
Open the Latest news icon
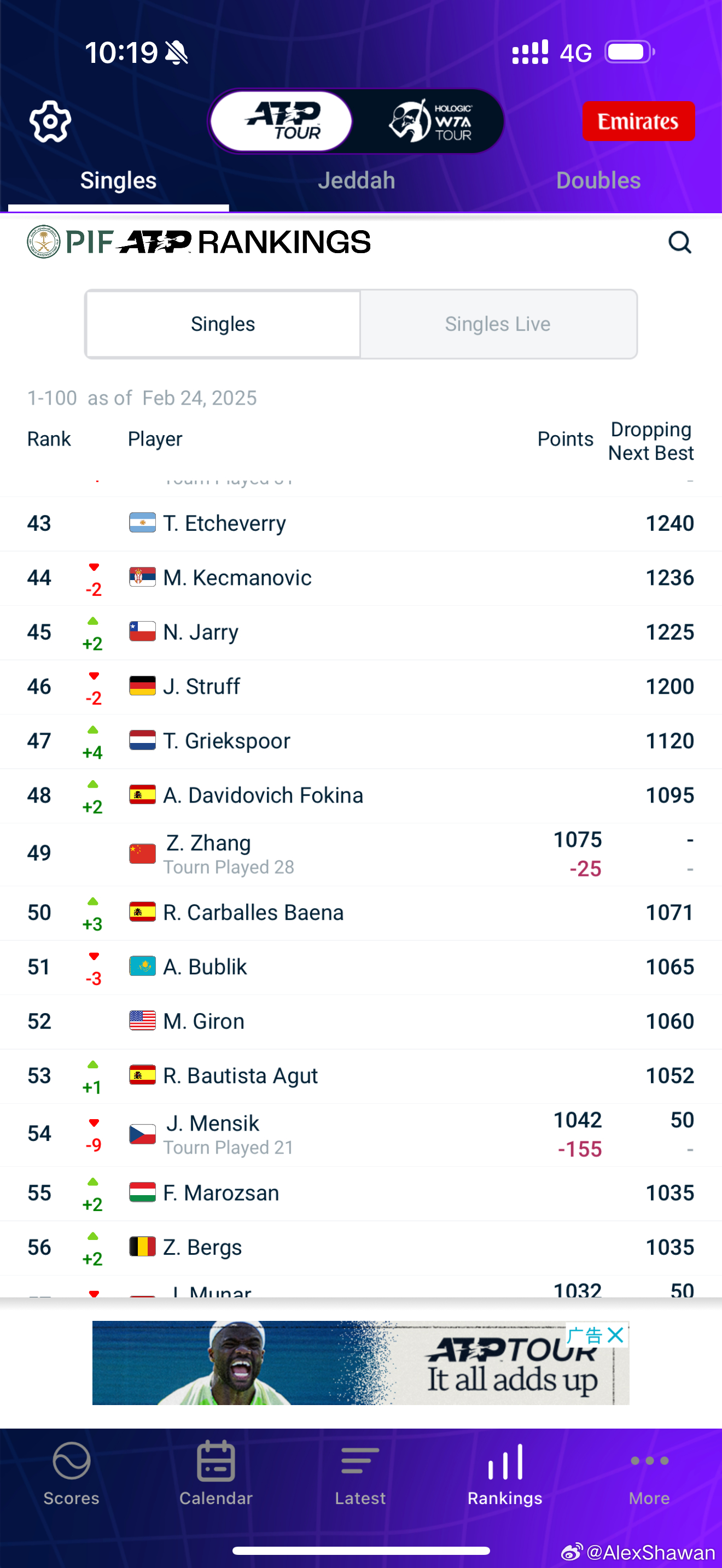[360, 1461]
